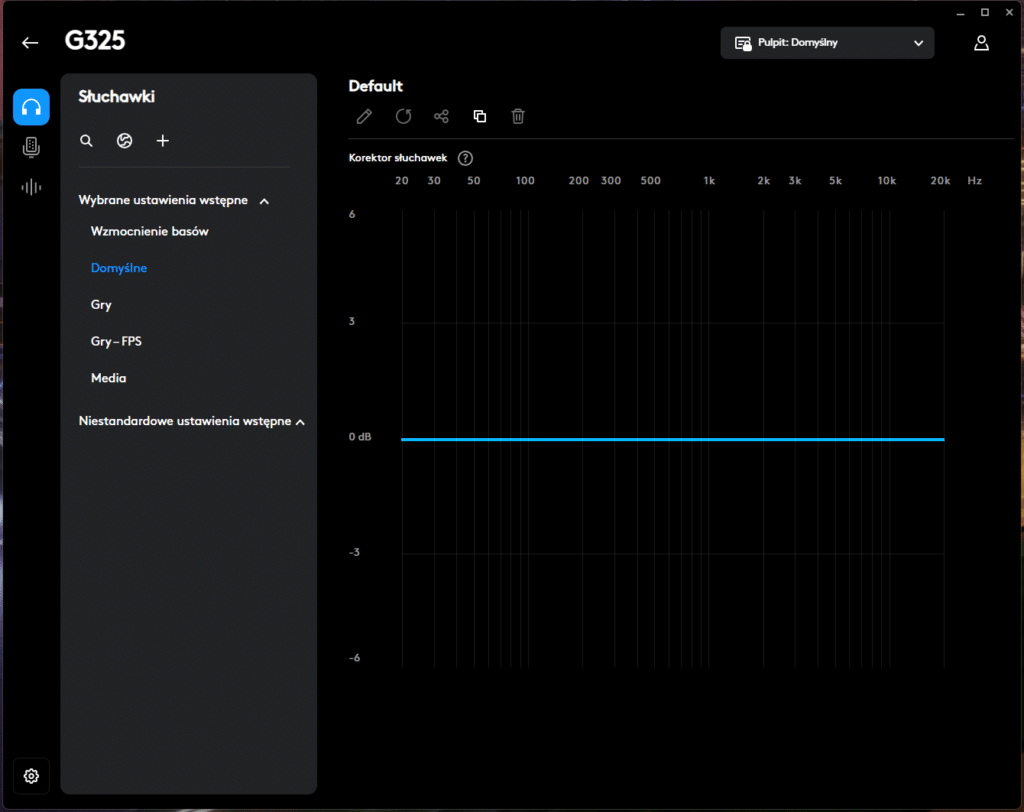Click the plus icon to add preset

(x=163, y=141)
